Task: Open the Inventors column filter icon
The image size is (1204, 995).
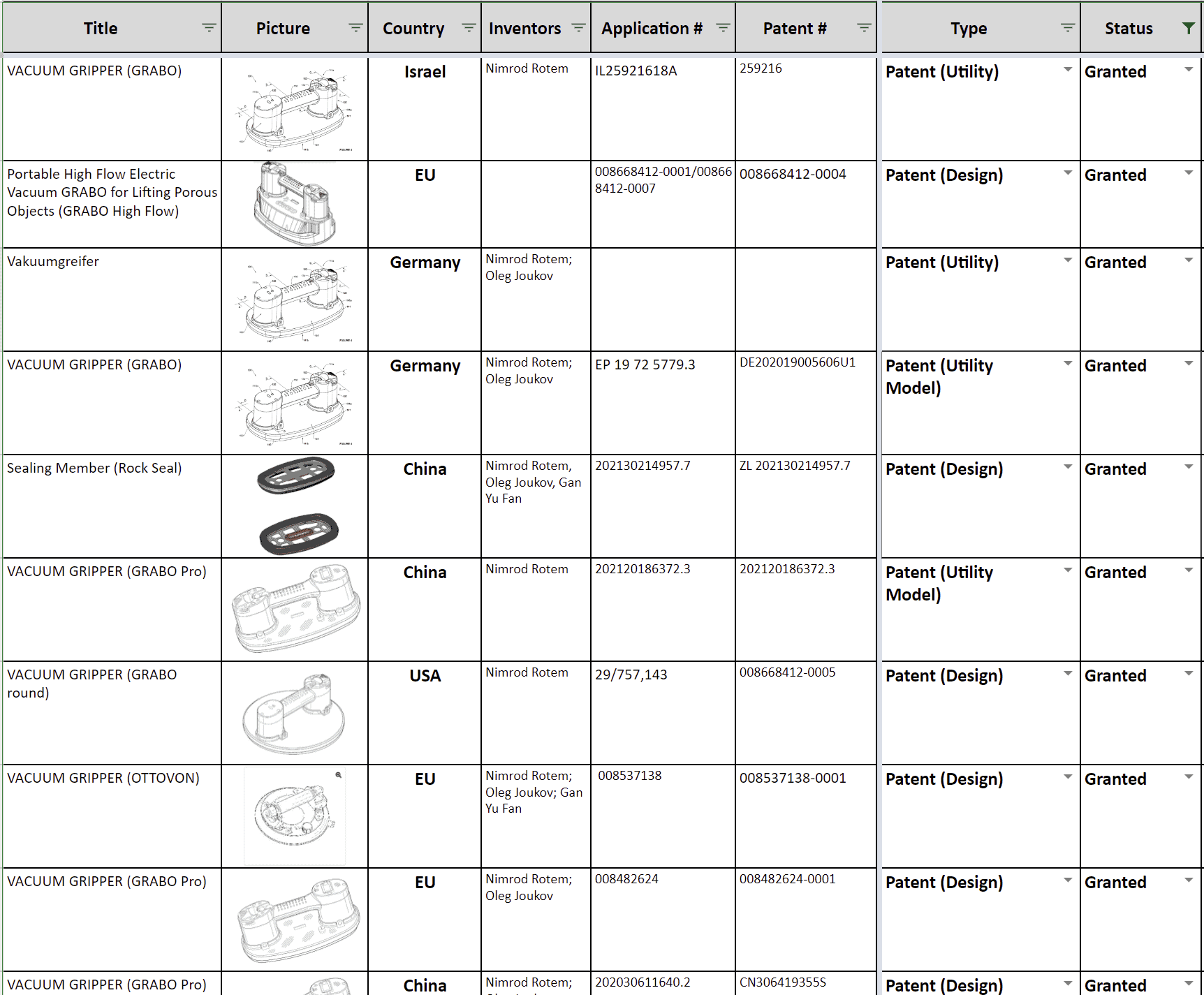Action: [578, 28]
